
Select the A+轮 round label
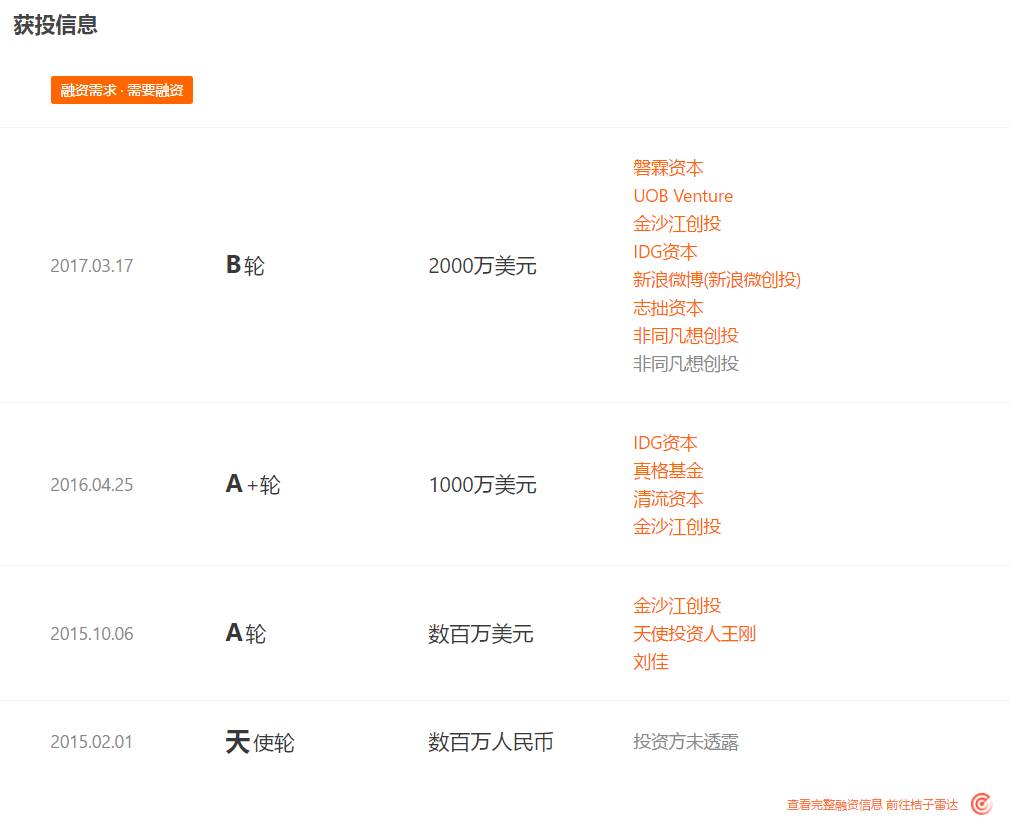point(253,484)
